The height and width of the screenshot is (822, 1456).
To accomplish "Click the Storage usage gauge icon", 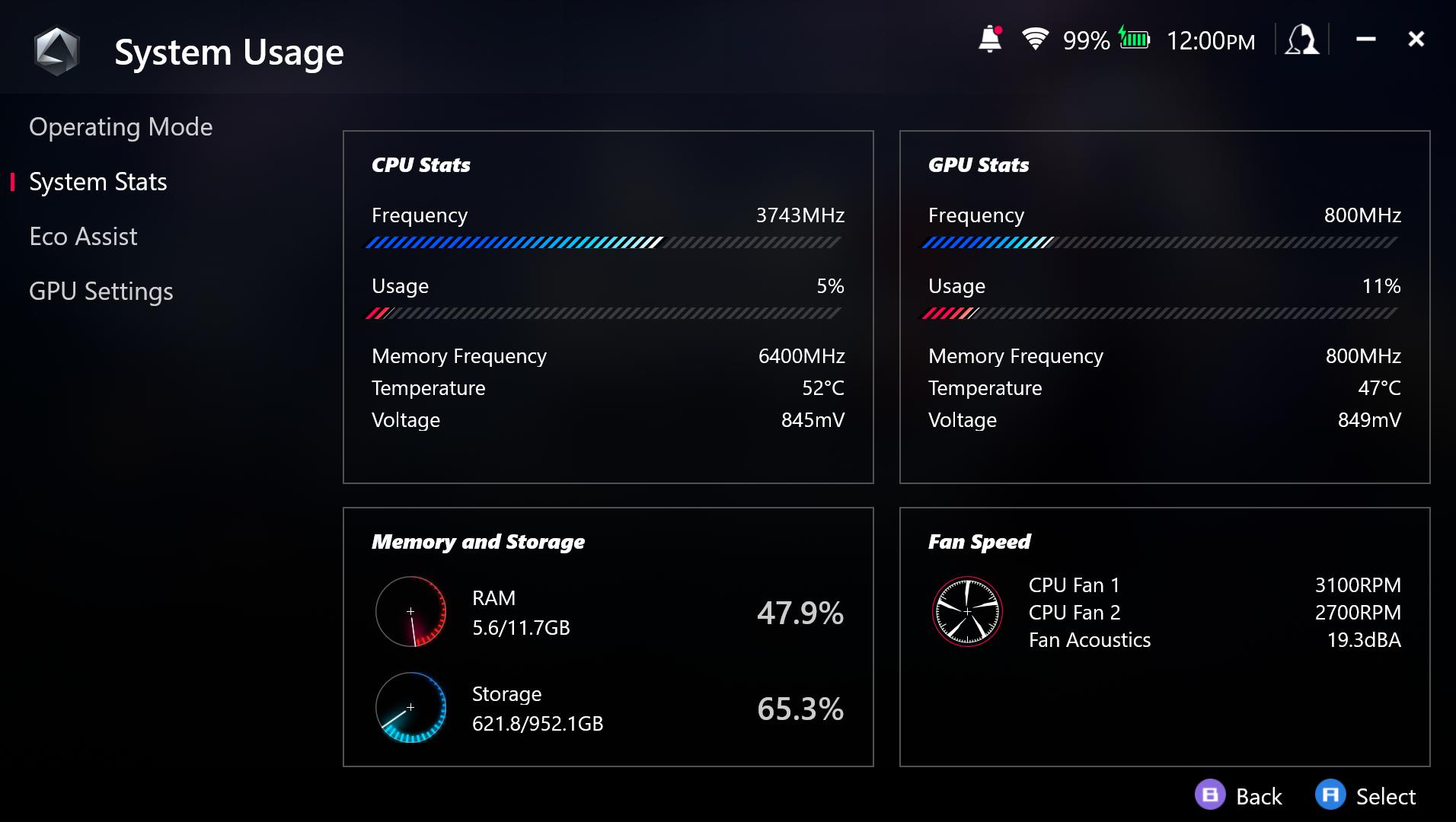I will click(x=411, y=708).
